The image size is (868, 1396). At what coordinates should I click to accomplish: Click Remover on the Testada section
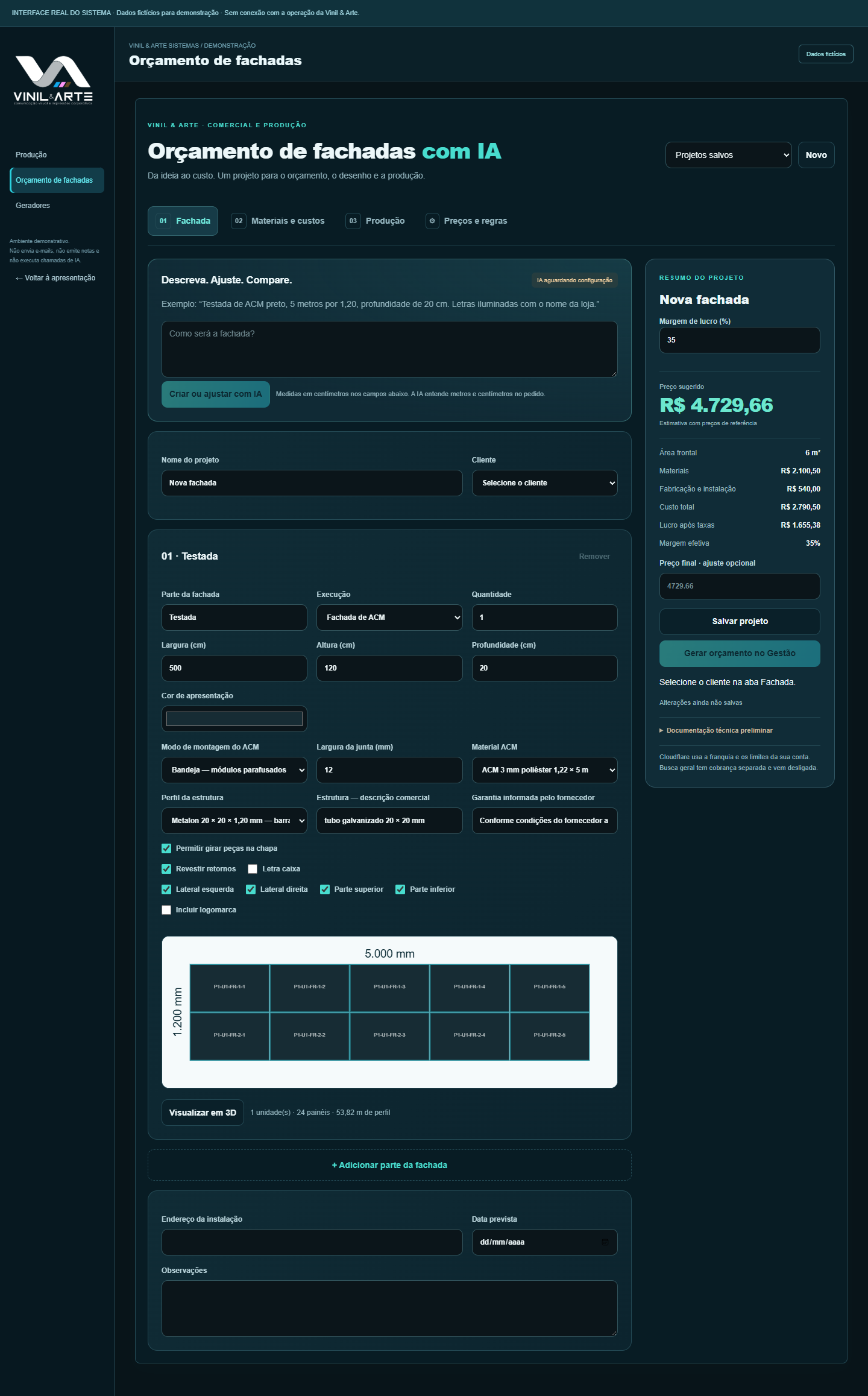[594, 557]
